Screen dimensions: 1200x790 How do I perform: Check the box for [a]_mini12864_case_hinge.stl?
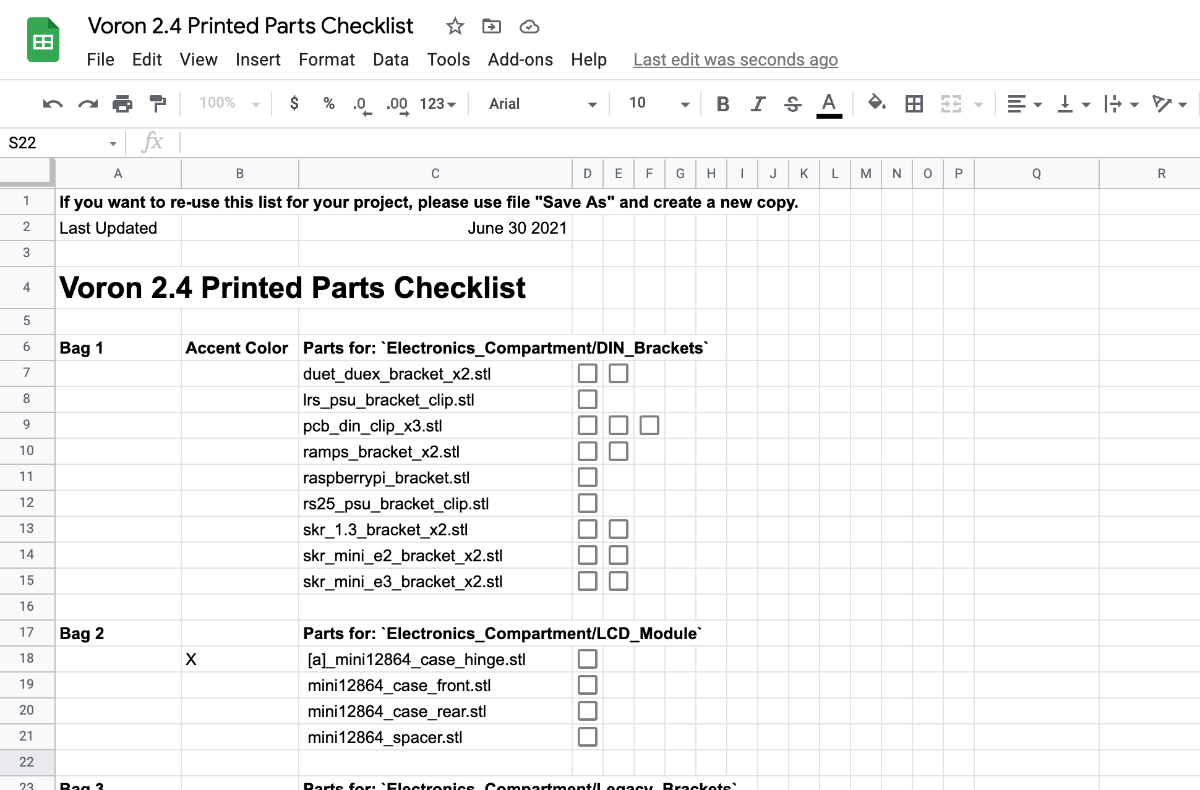pos(588,659)
